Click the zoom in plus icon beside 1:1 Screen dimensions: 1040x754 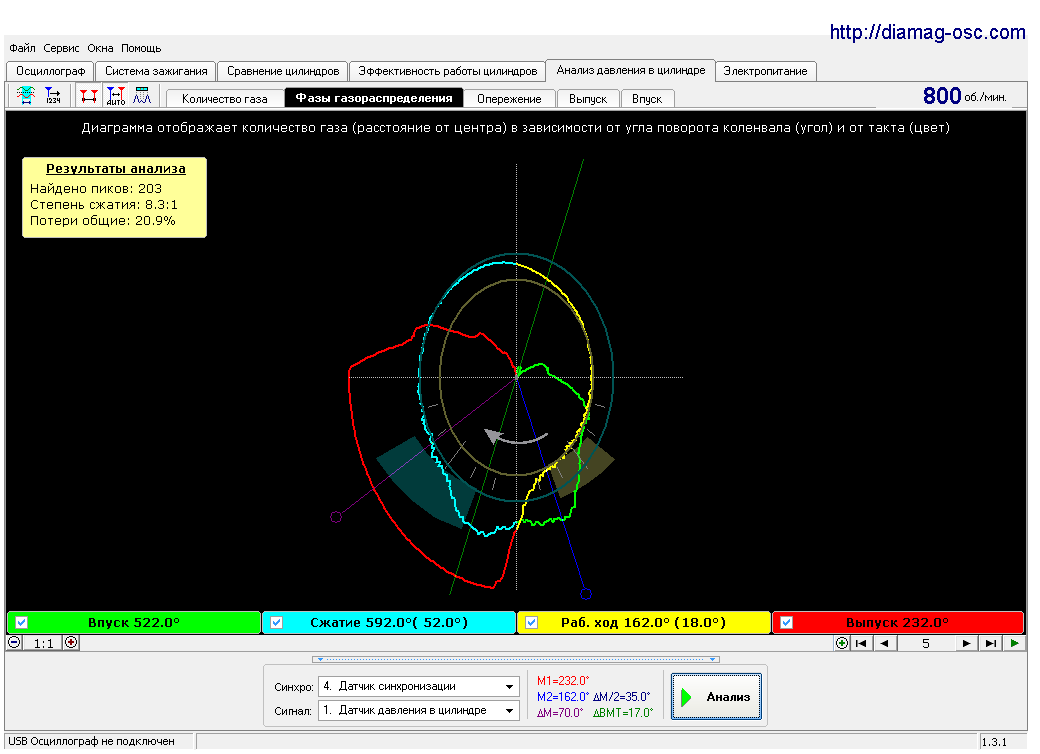tap(71, 642)
